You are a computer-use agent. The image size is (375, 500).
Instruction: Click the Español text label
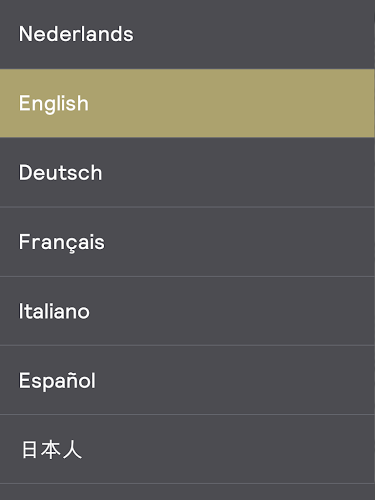click(x=57, y=381)
